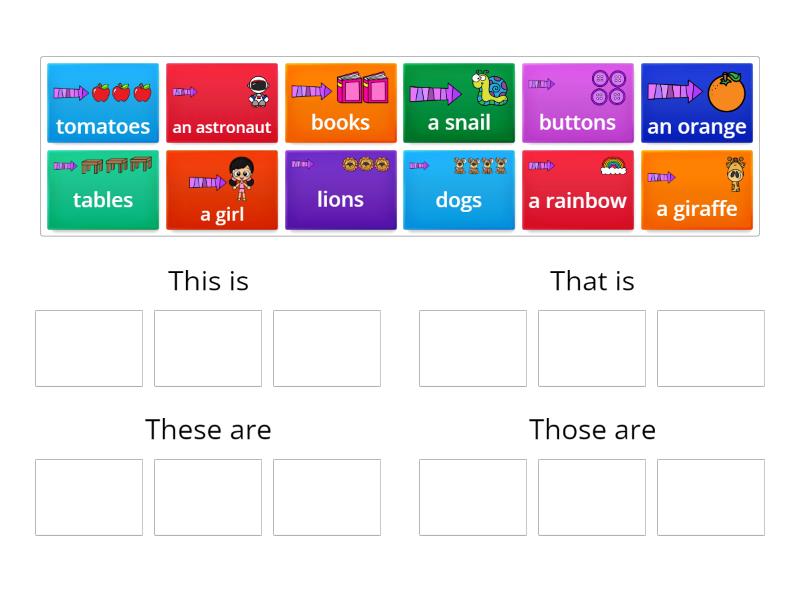This screenshot has width=800, height=600.
Task: Select the tomatoes card
Action: tap(103, 102)
